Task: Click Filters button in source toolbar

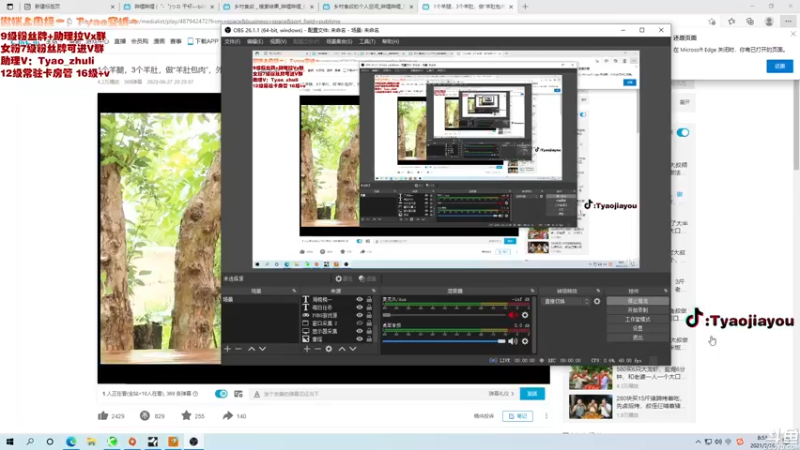Action: coord(367,279)
